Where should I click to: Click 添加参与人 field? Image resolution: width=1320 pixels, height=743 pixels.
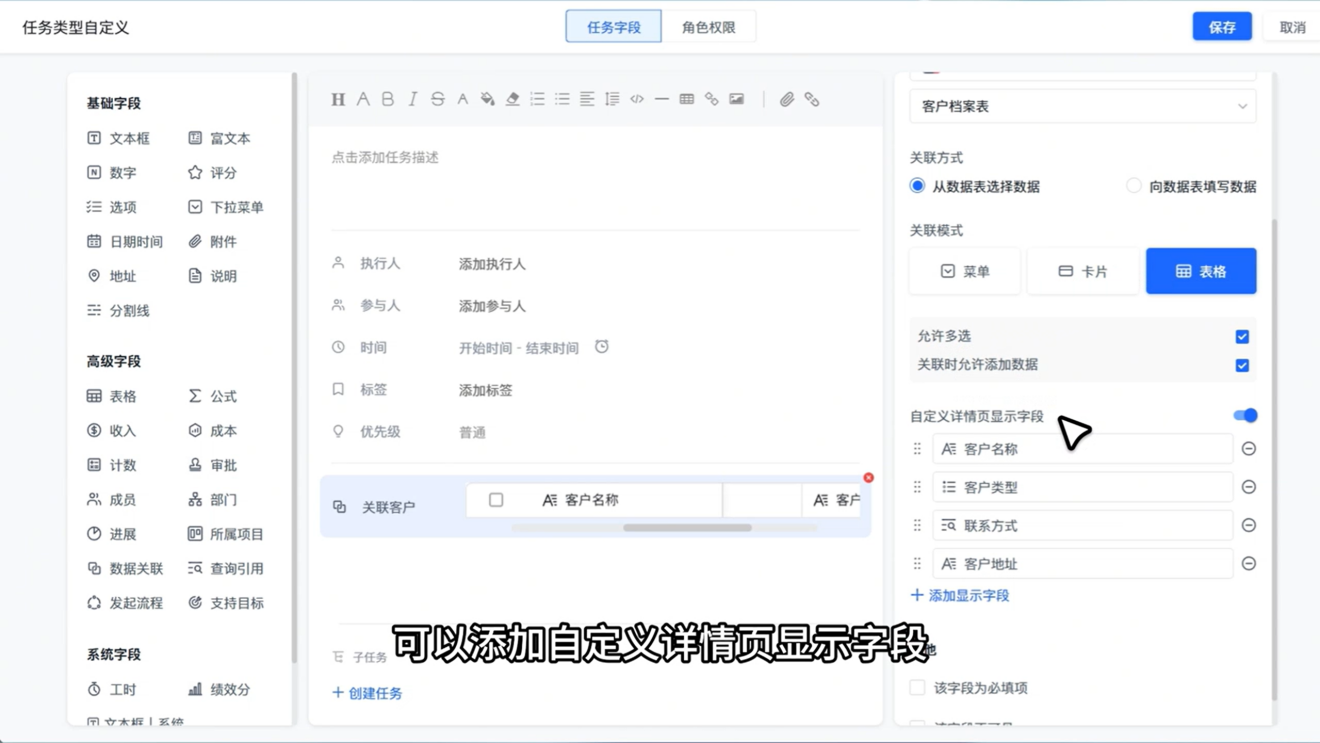492,306
